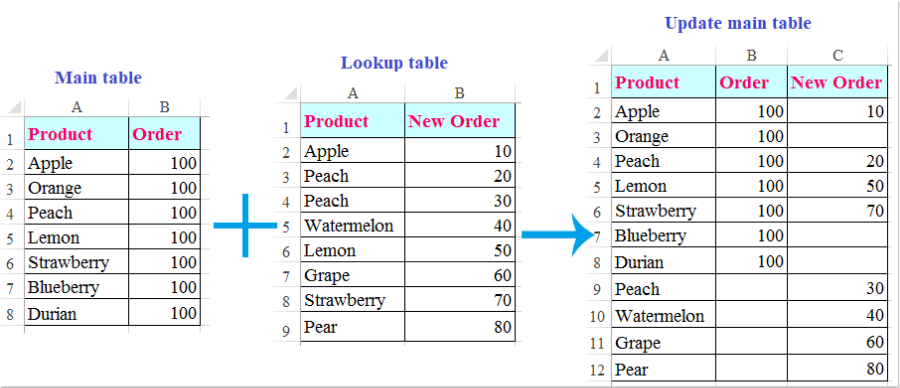
Task: Select row 8 header in Main table
Action: pos(10,315)
